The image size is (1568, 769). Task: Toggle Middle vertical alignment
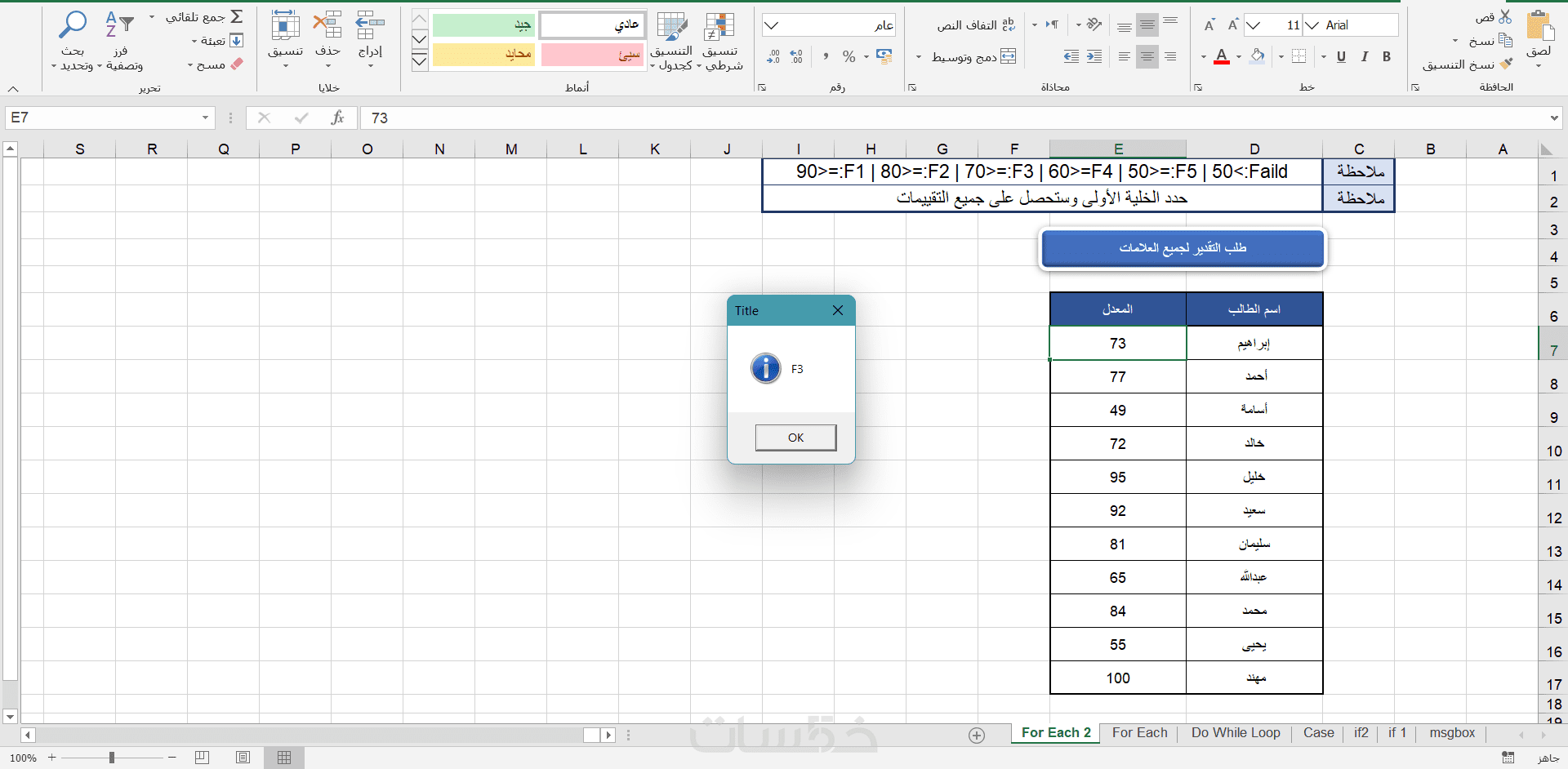[x=1147, y=25]
